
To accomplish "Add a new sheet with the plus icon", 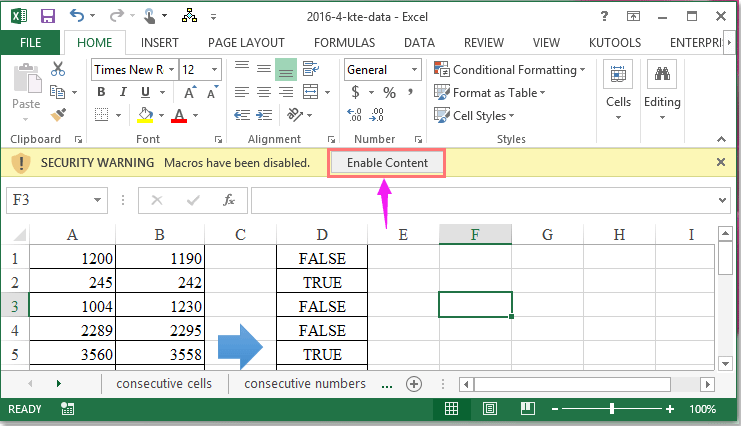I will pos(413,383).
